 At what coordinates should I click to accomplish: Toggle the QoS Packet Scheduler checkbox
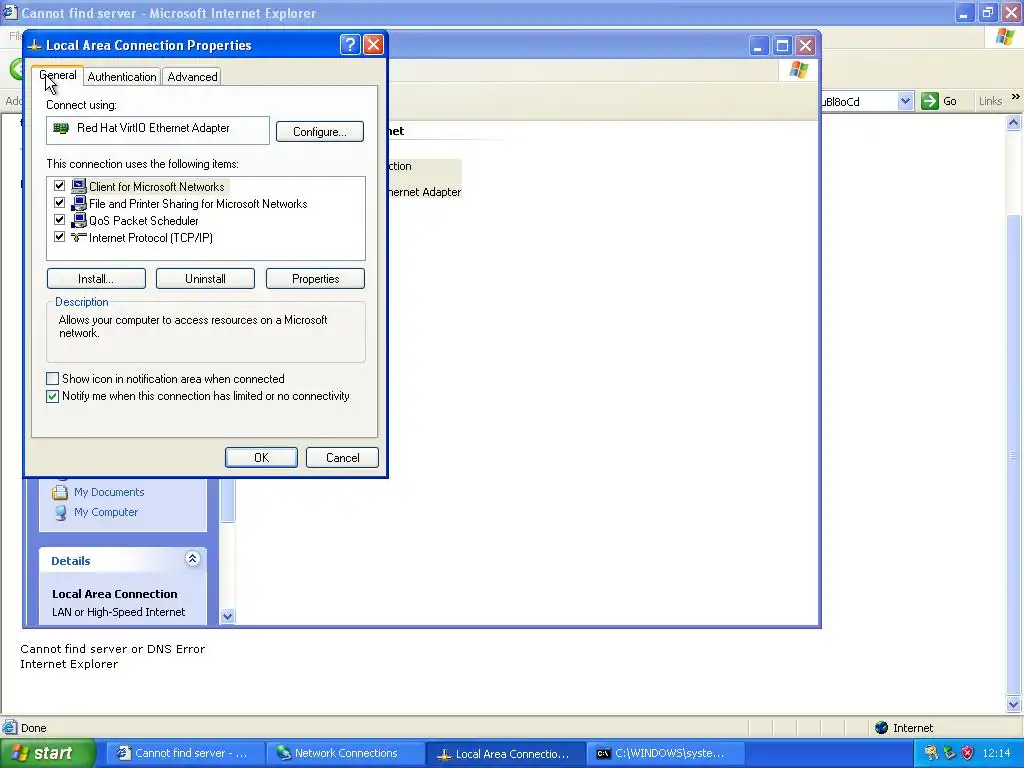coord(59,220)
